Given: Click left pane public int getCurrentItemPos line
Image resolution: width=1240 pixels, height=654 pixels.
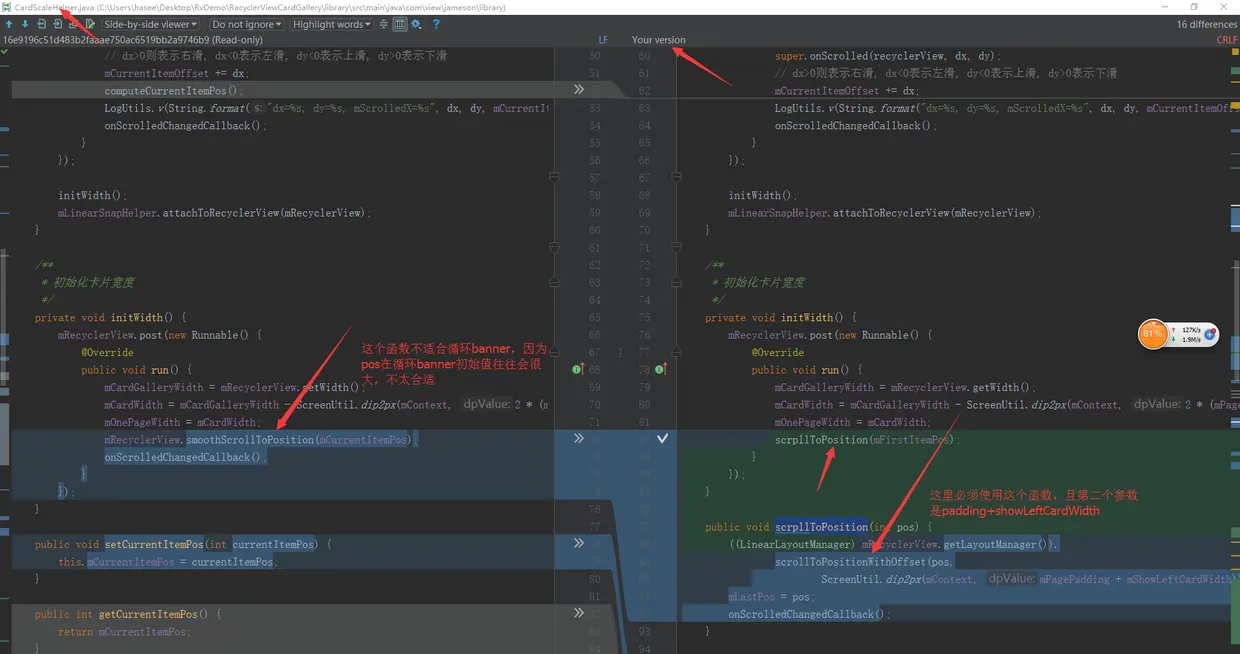Looking at the screenshot, I should pos(128,614).
